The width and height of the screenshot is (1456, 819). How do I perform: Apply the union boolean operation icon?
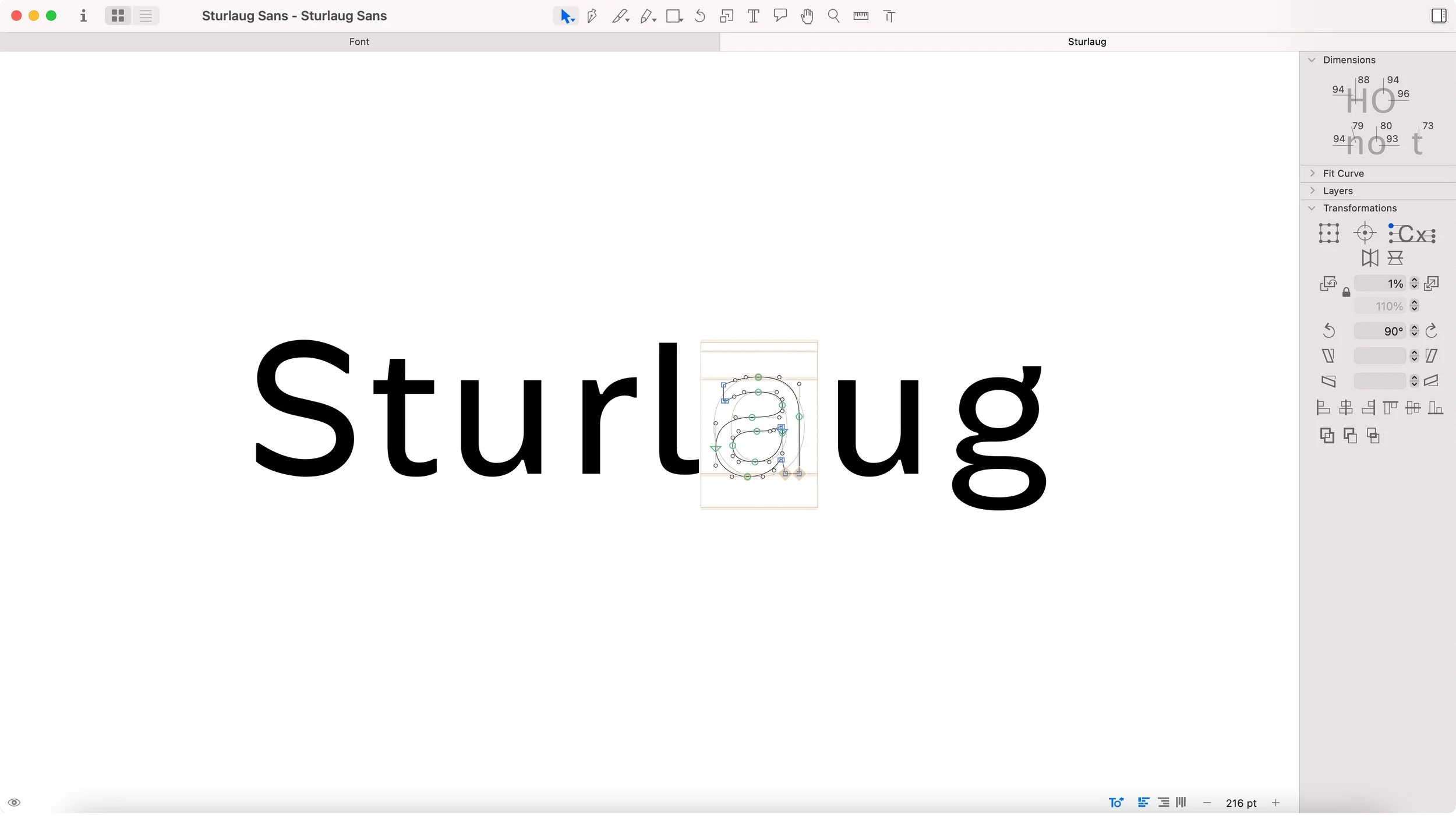[1328, 435]
